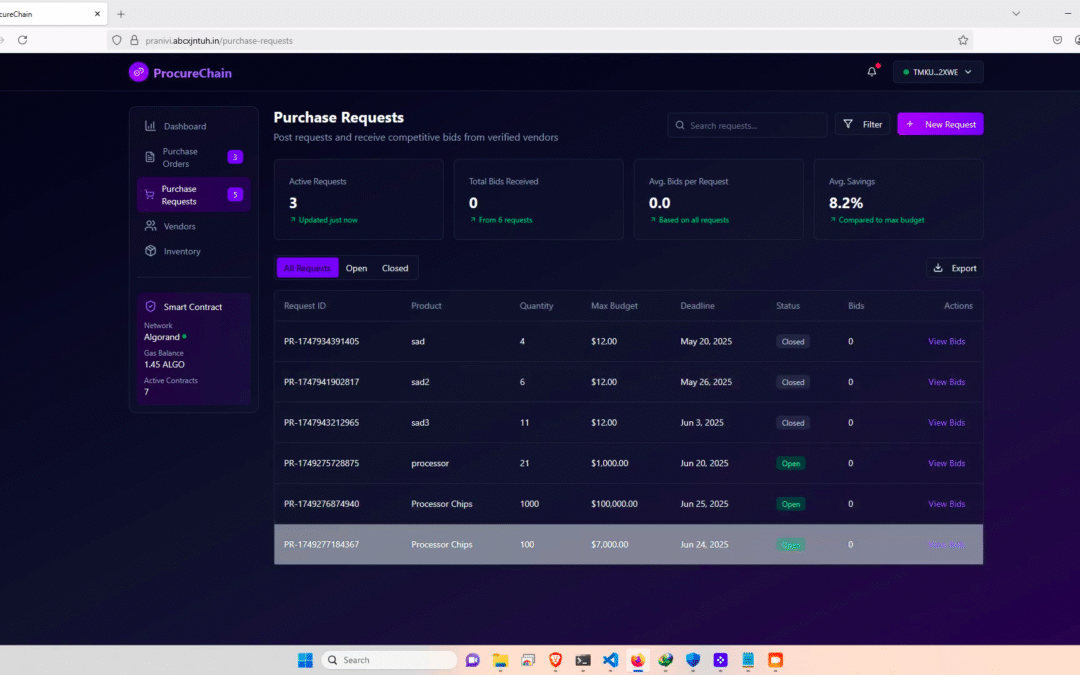Click the magnifier icon in search requests field
Image resolution: width=1080 pixels, height=675 pixels.
coord(680,125)
